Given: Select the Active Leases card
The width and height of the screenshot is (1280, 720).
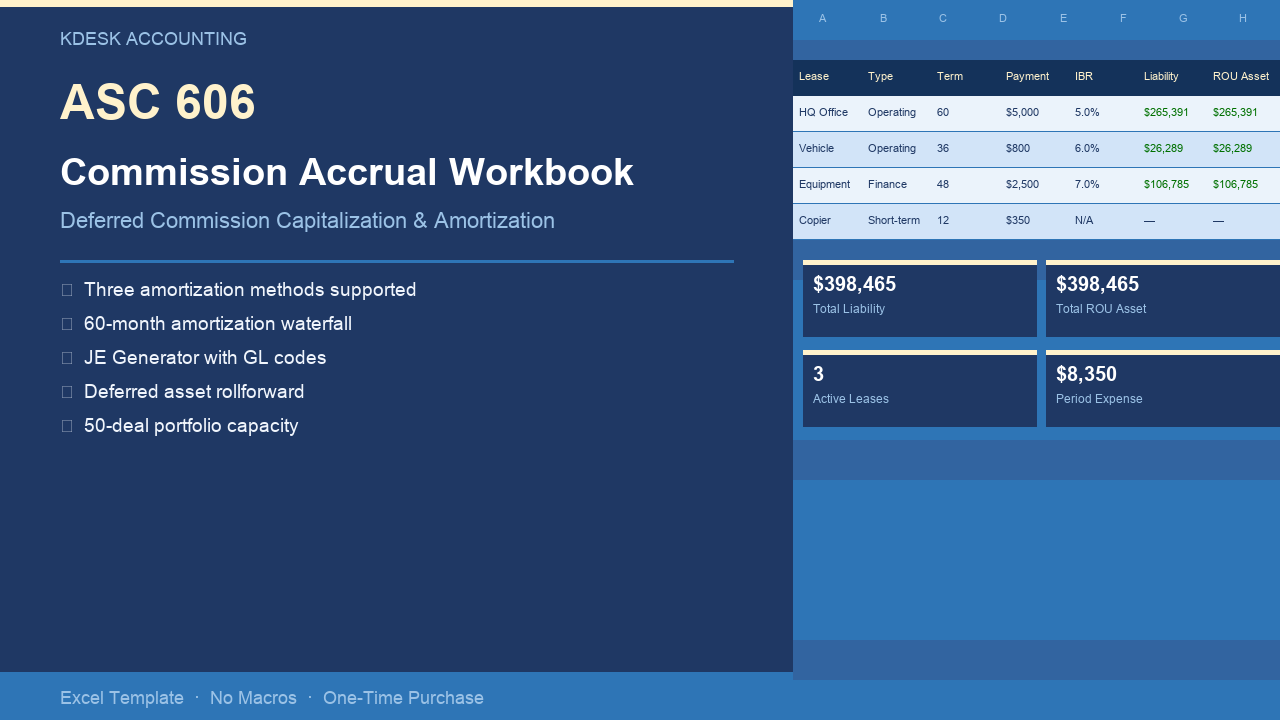Looking at the screenshot, I should pyautogui.click(x=919, y=388).
